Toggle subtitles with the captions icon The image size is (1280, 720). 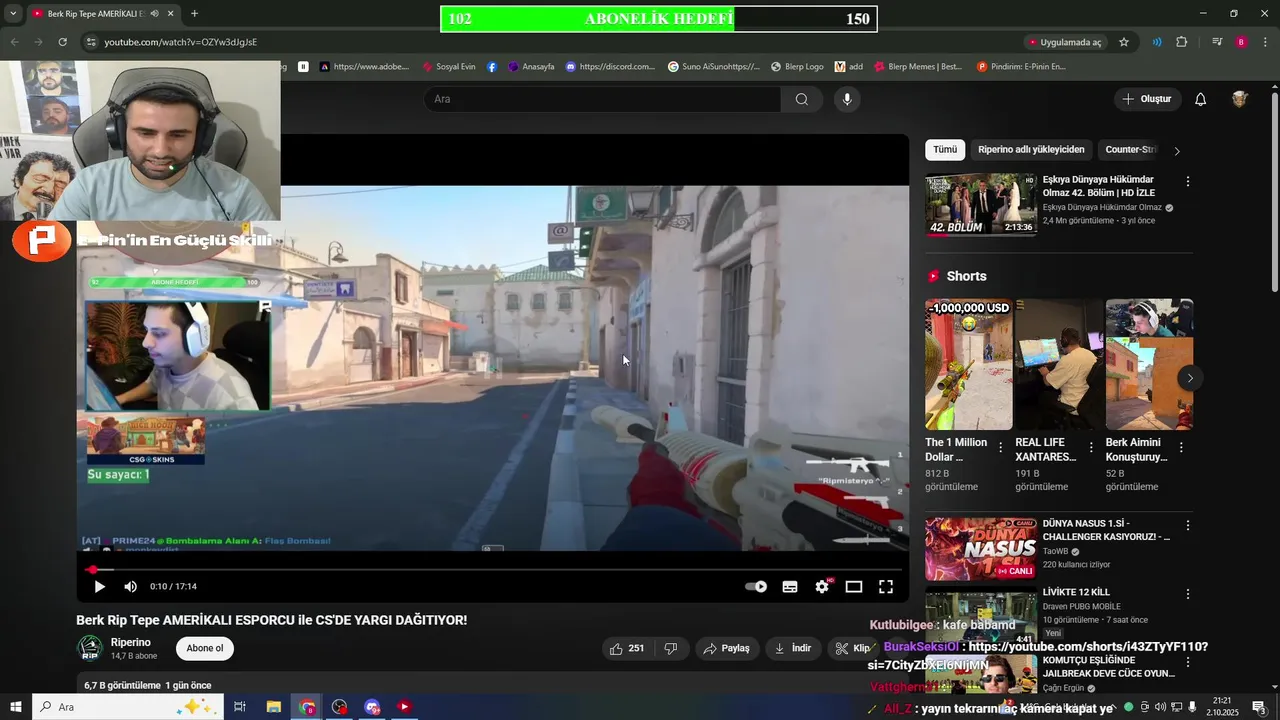(790, 587)
